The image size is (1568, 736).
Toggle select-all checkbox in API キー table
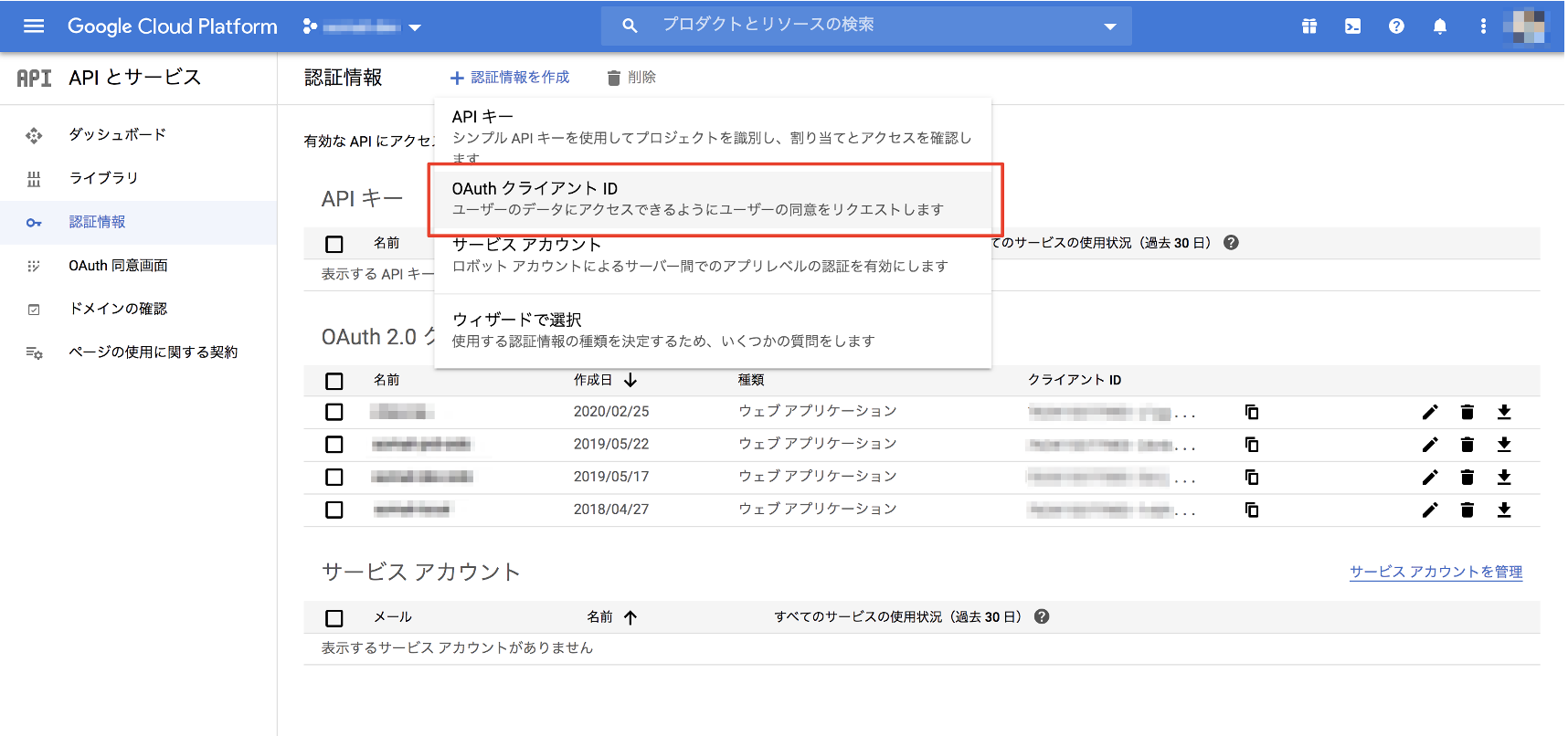coord(334,244)
